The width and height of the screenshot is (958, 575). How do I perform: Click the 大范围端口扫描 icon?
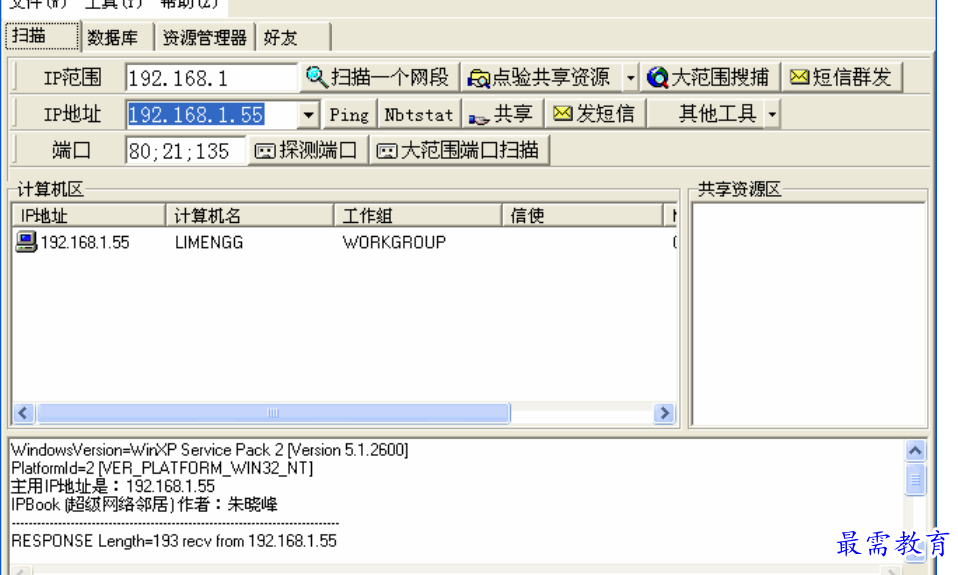pos(387,151)
